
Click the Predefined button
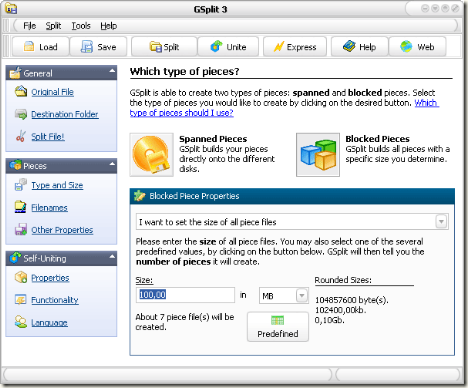click(278, 327)
